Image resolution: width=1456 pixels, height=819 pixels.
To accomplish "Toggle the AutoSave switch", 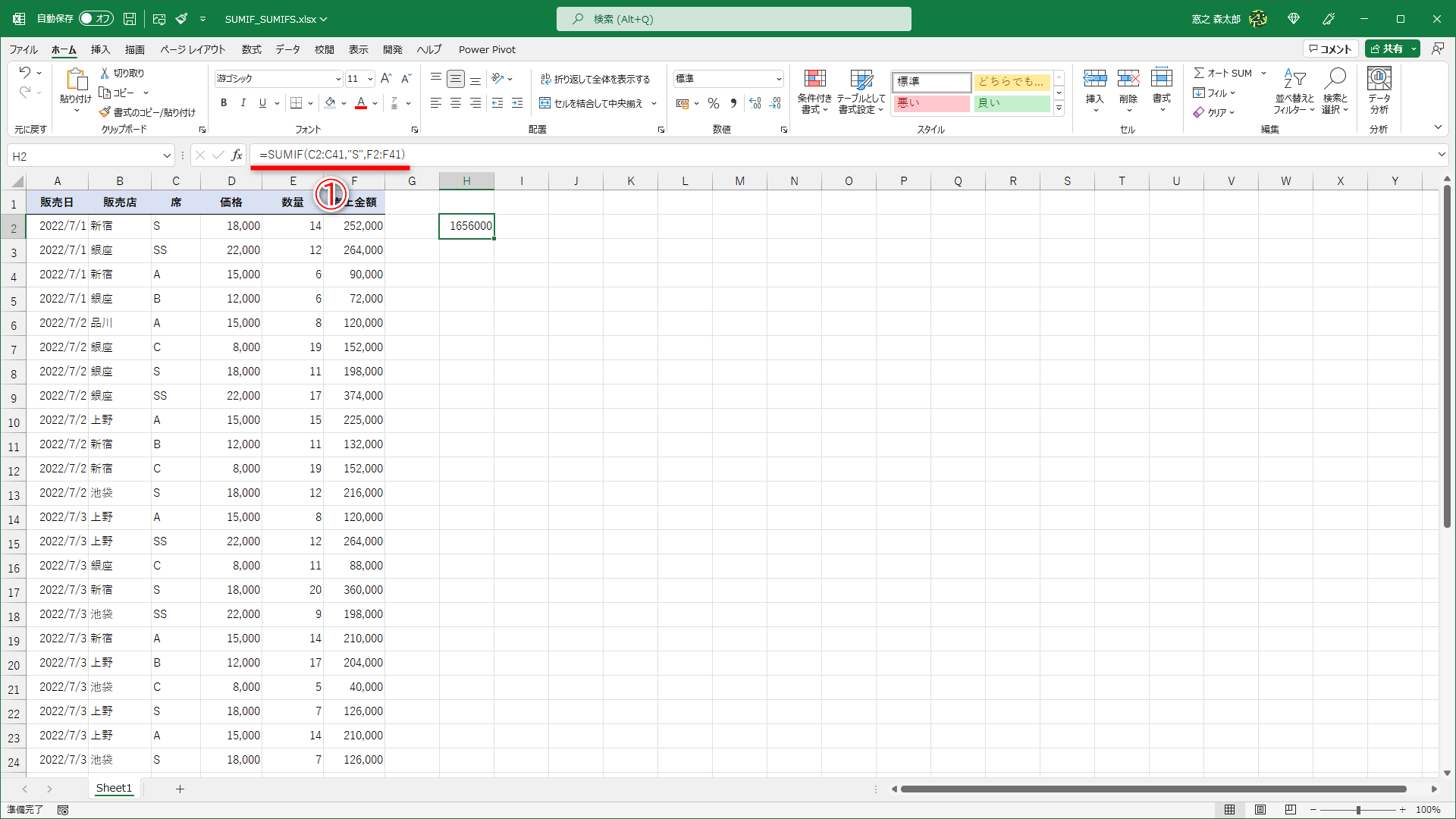I will click(96, 18).
